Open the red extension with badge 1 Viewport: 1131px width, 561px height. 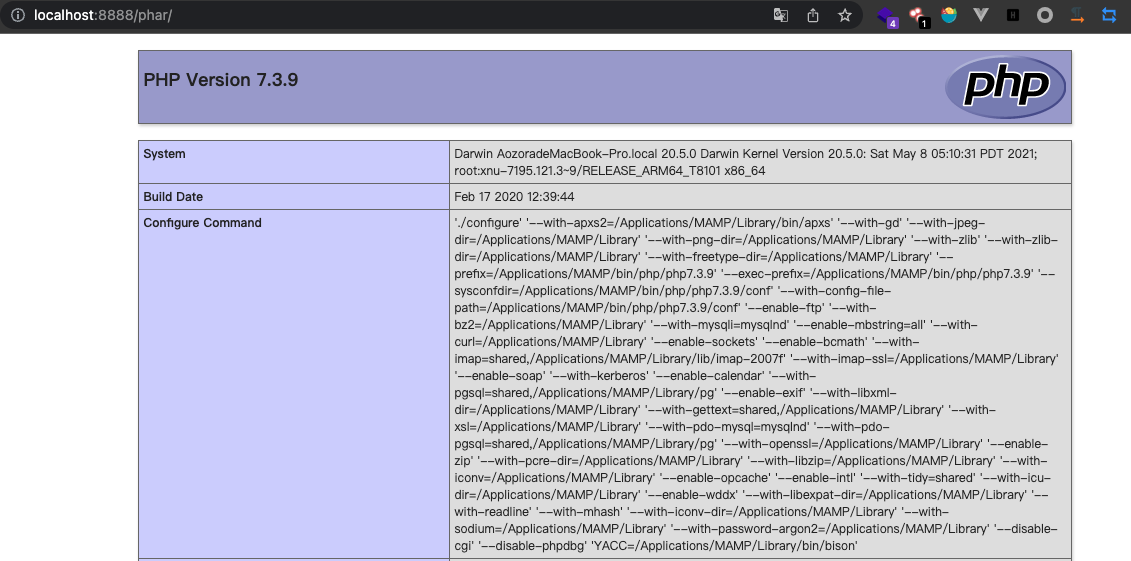pyautogui.click(x=918, y=16)
